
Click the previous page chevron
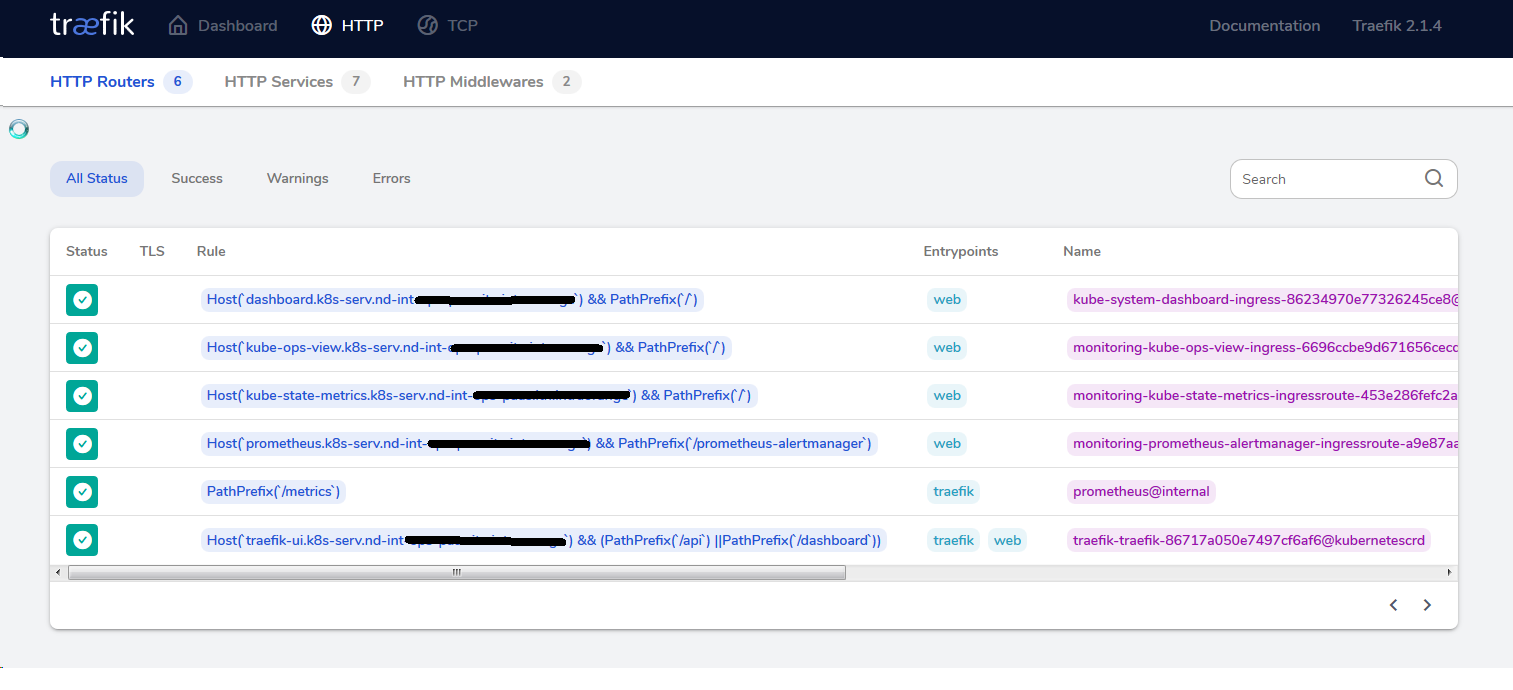tap(1393, 605)
